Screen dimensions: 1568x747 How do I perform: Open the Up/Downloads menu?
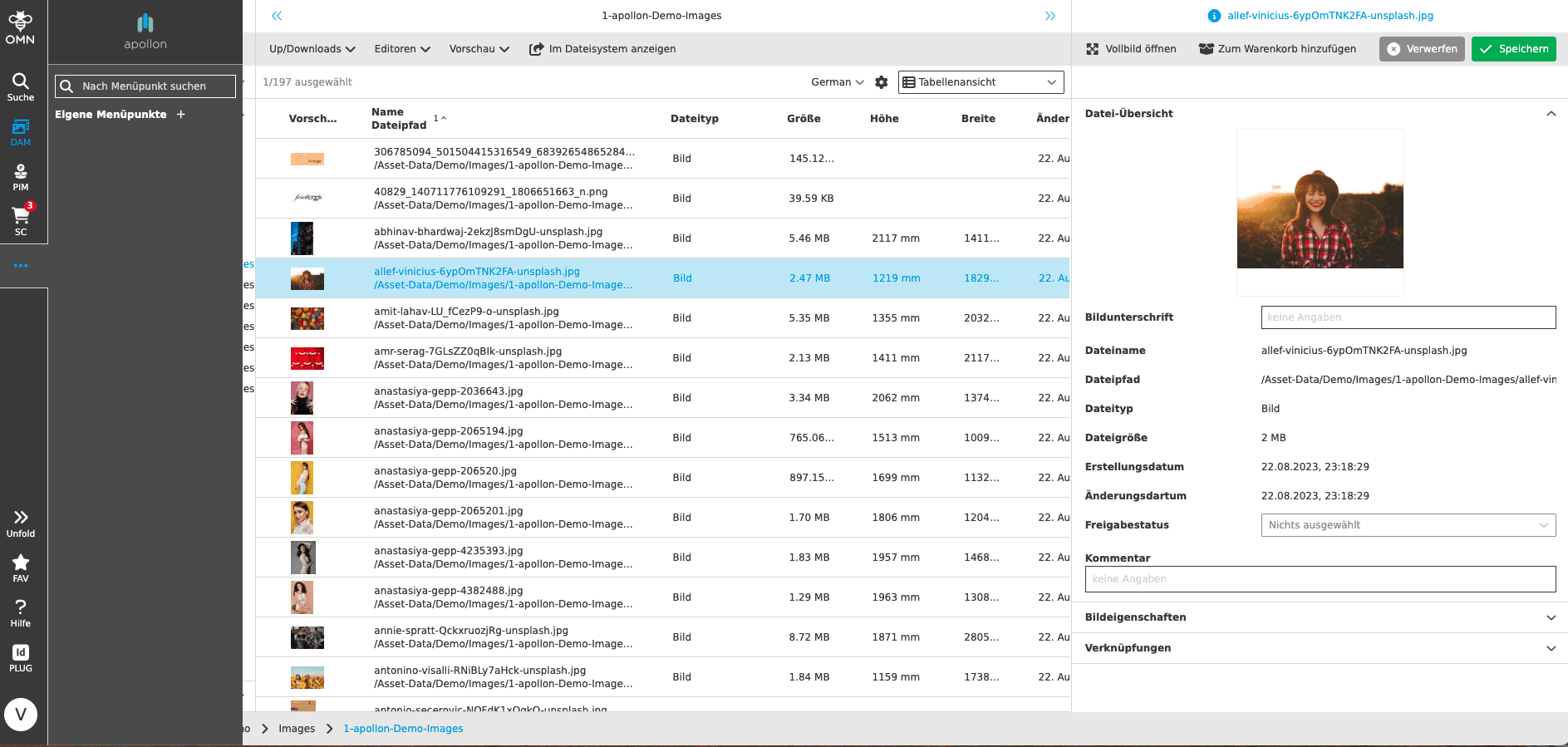coord(312,49)
